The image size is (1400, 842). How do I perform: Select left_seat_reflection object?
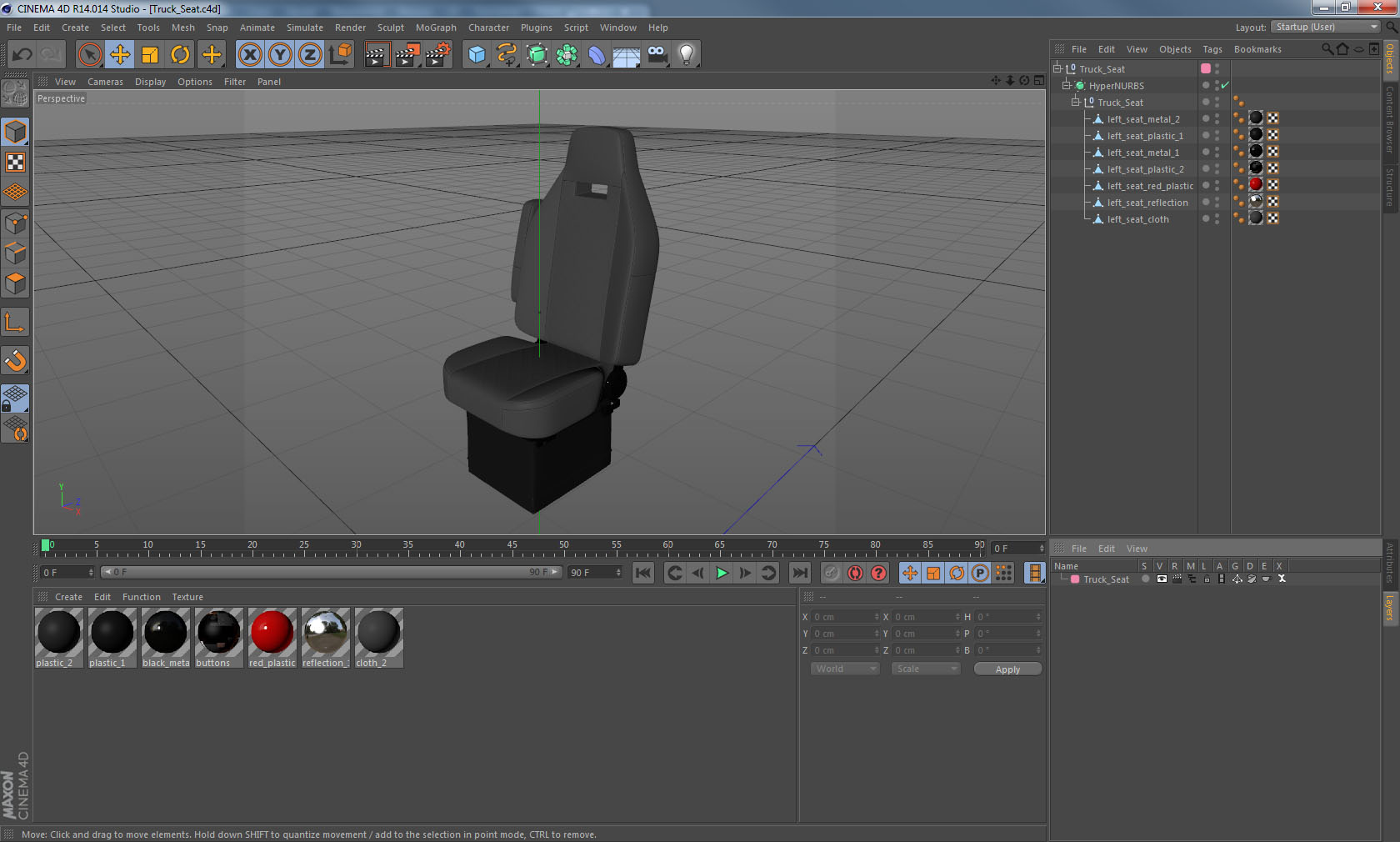tap(1147, 203)
